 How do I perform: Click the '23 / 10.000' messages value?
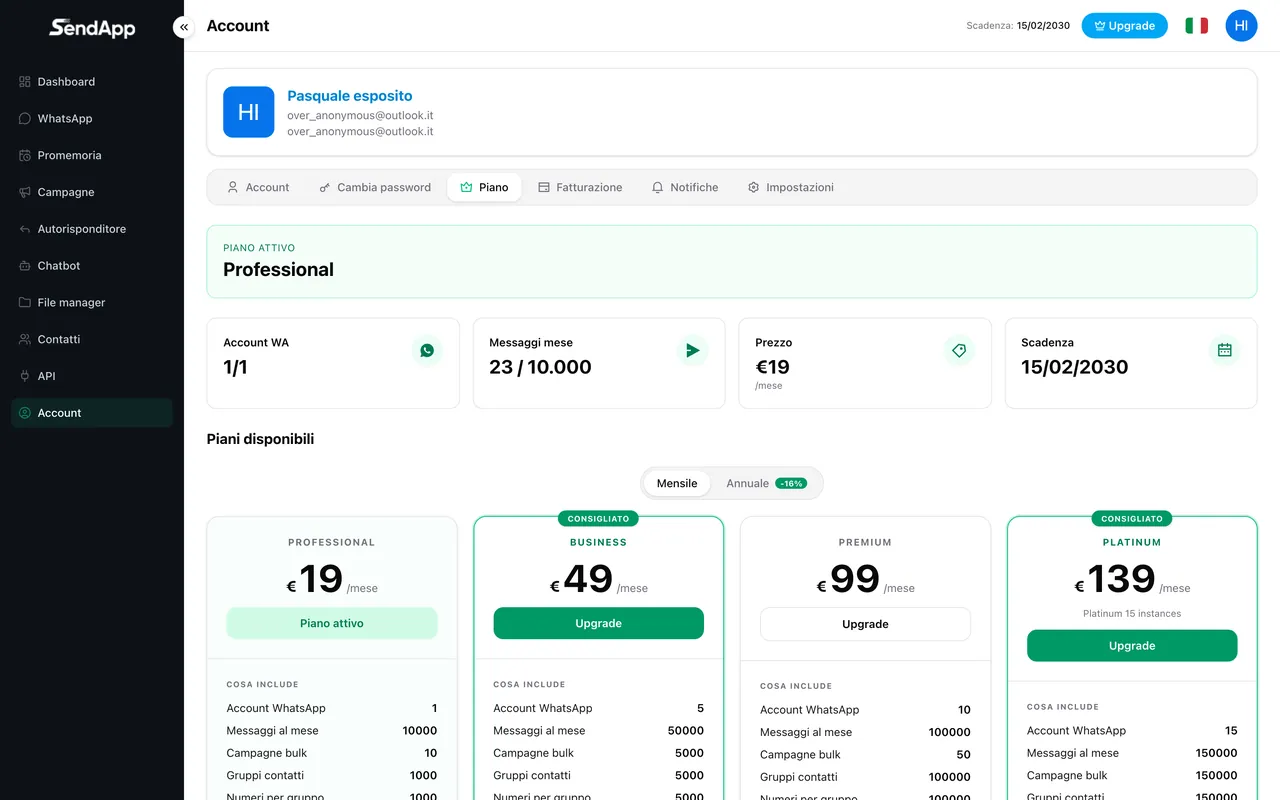coord(540,367)
